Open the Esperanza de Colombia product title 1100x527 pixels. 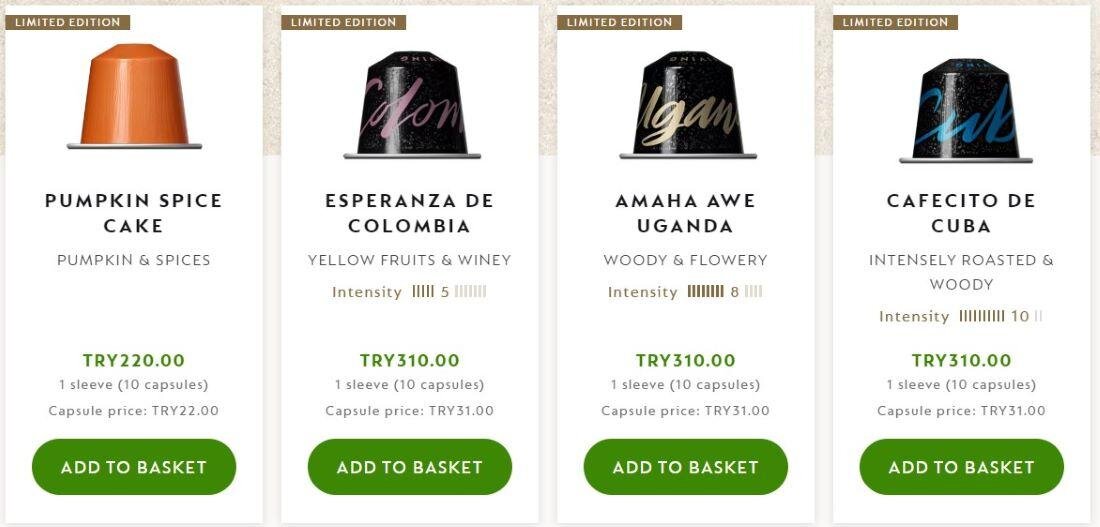tap(410, 213)
